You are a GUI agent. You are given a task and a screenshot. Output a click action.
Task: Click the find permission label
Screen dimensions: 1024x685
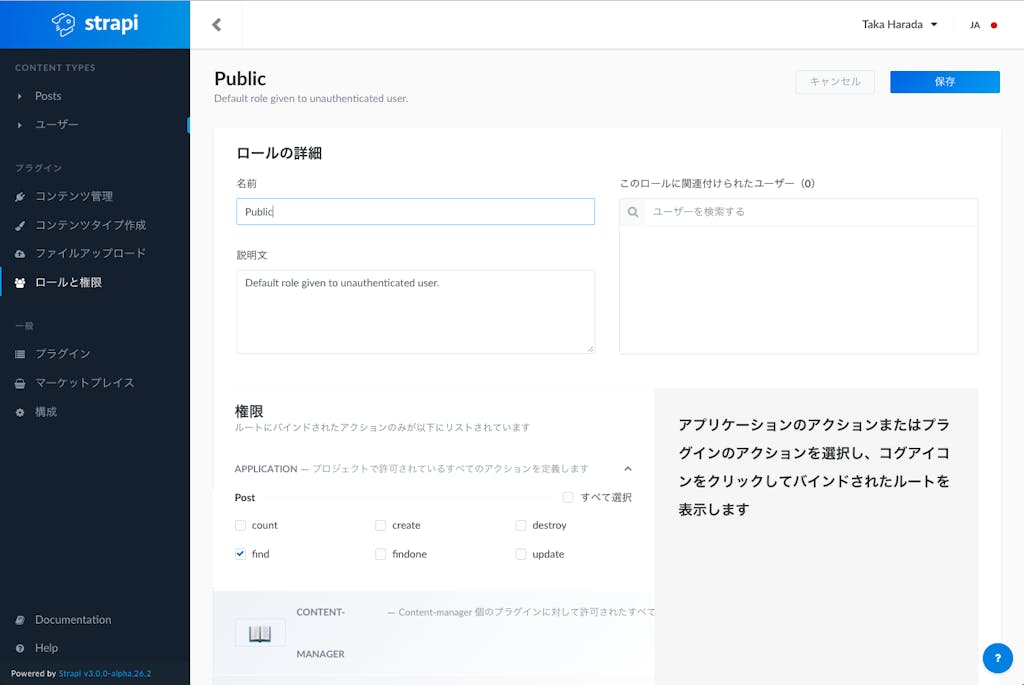pos(261,554)
